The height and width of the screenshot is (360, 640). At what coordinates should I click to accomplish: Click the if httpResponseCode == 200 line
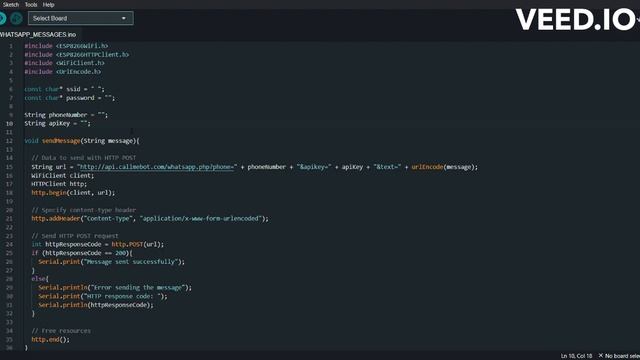point(82,253)
